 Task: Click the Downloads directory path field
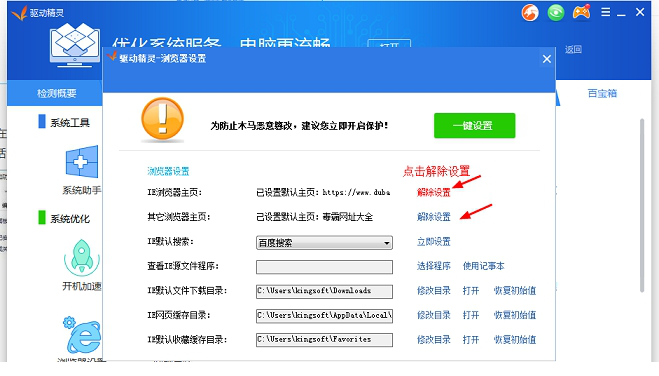click(324, 291)
